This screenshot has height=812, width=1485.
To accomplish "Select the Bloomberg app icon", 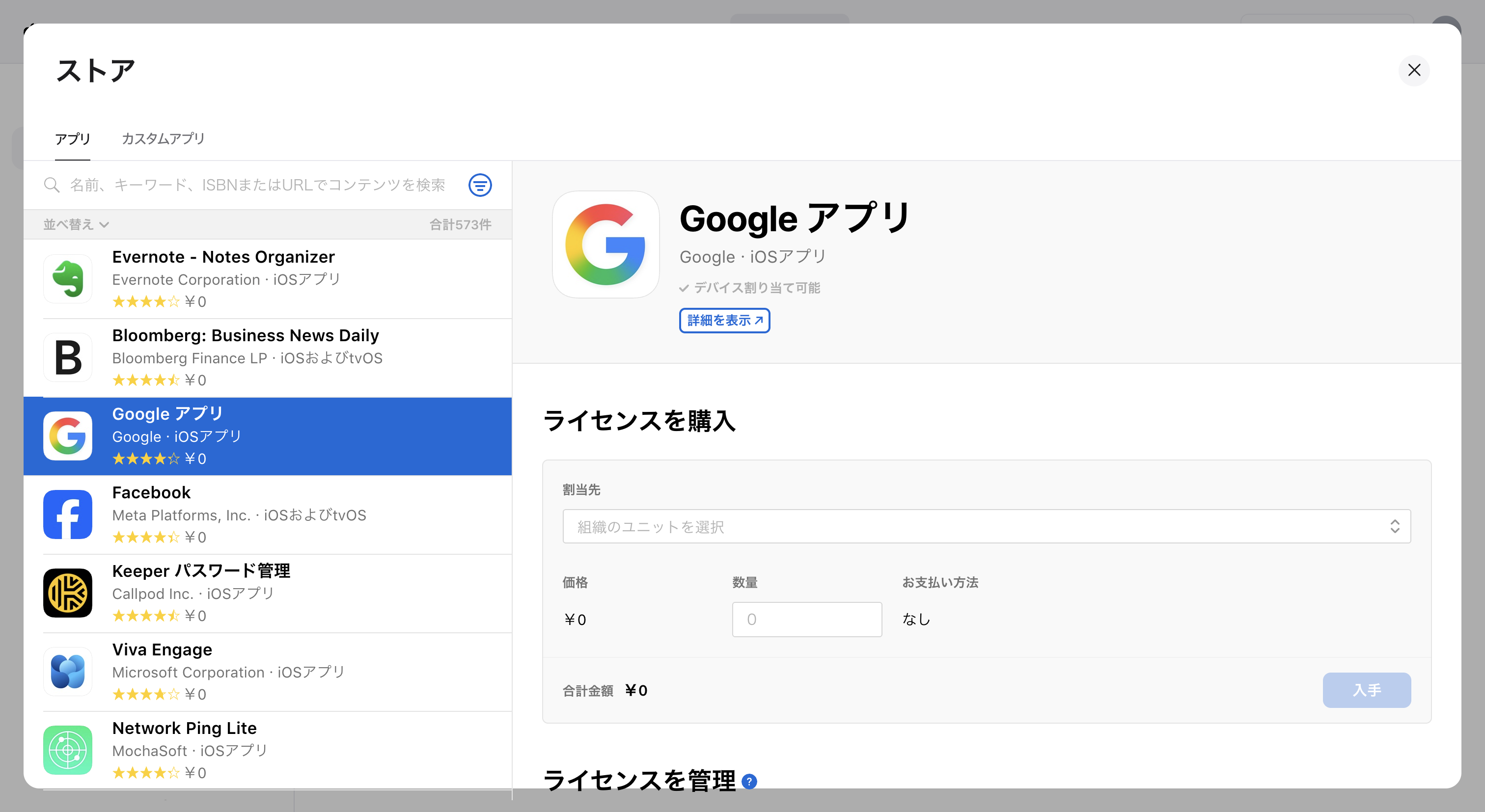I will [67, 357].
